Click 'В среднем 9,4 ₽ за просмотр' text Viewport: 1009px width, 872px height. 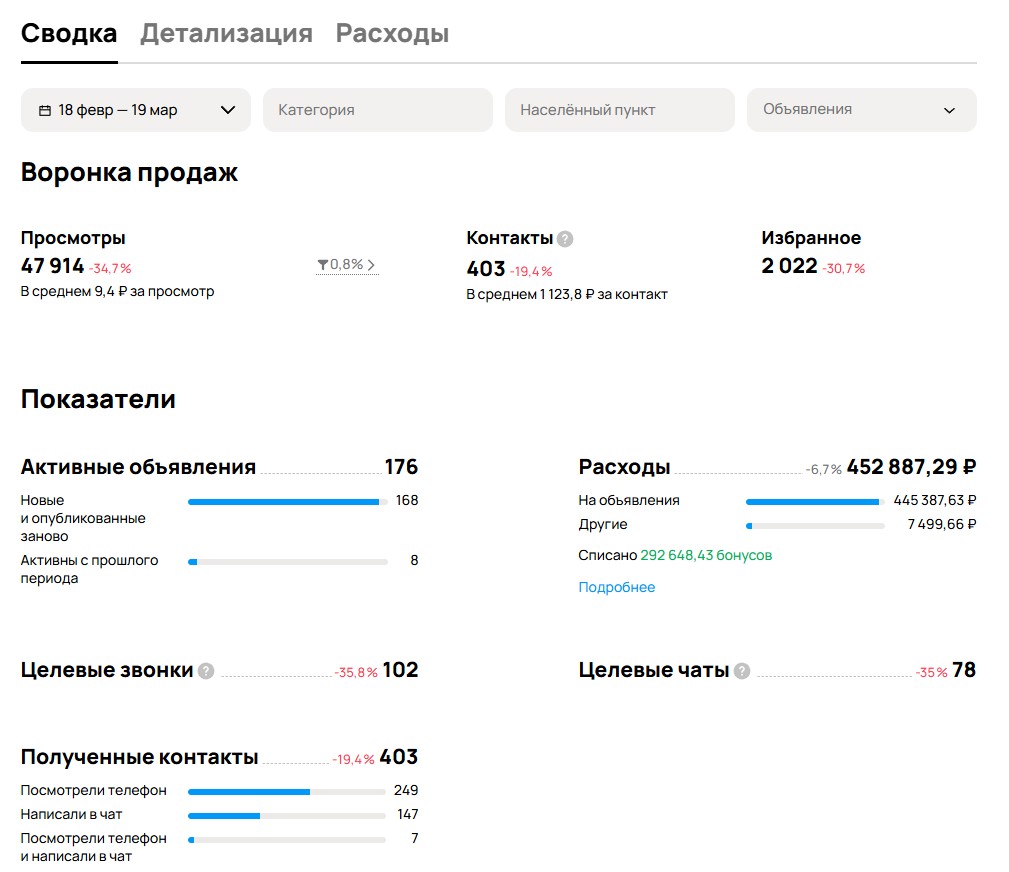[117, 292]
